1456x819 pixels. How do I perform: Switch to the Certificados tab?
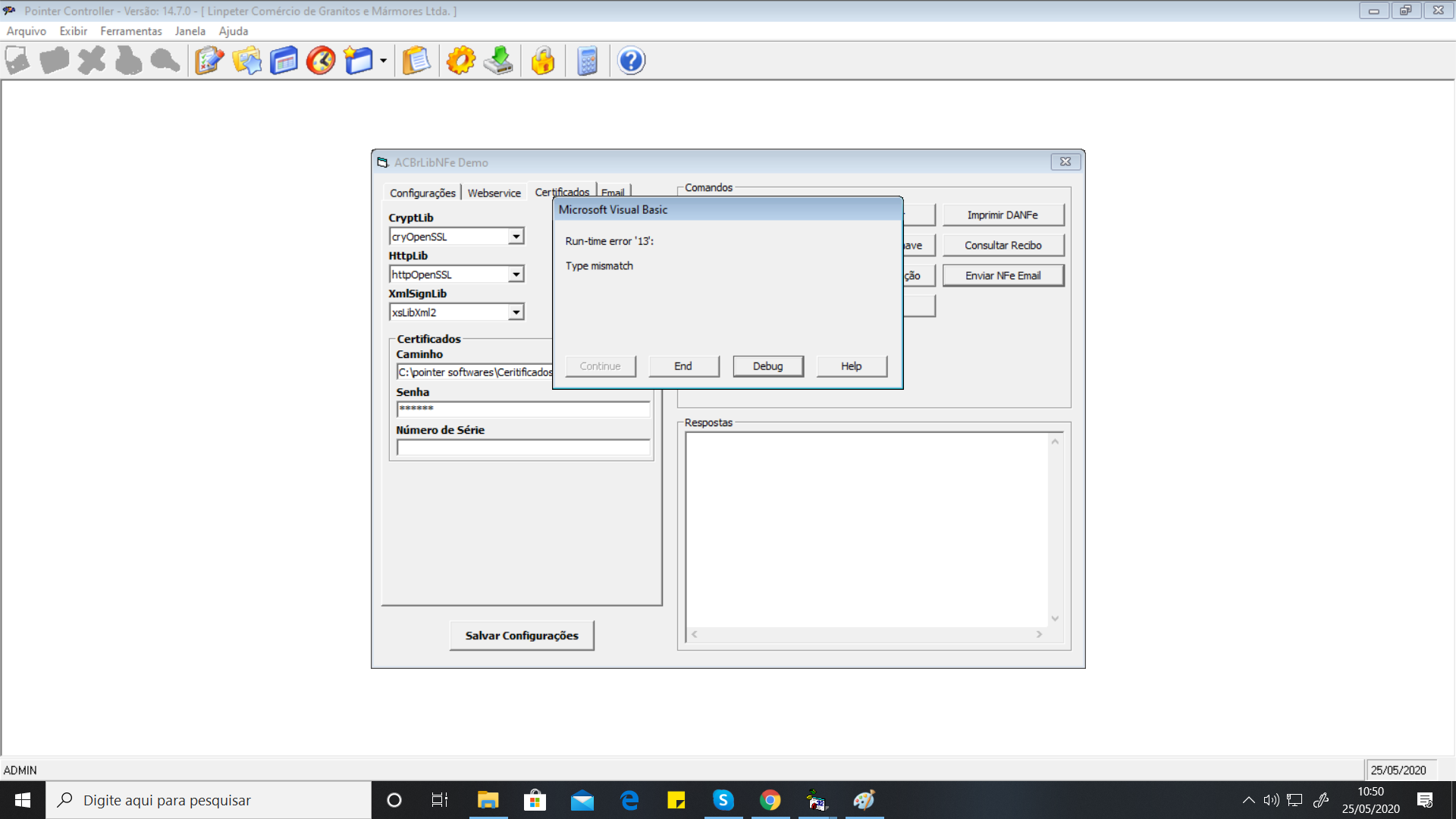(x=562, y=191)
